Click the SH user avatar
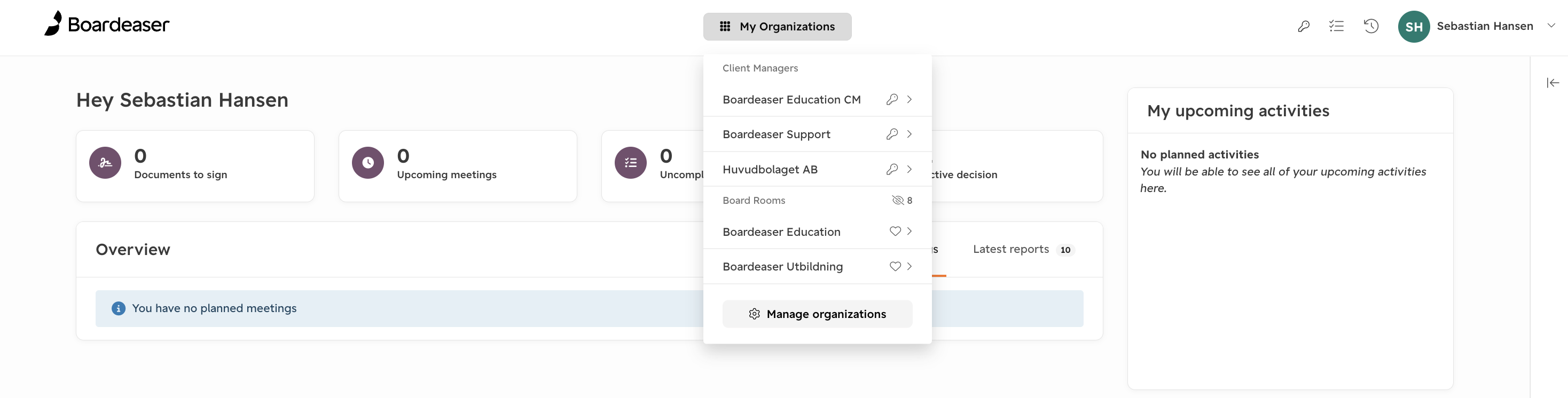Viewport: 1568px width, 398px height. click(x=1414, y=26)
